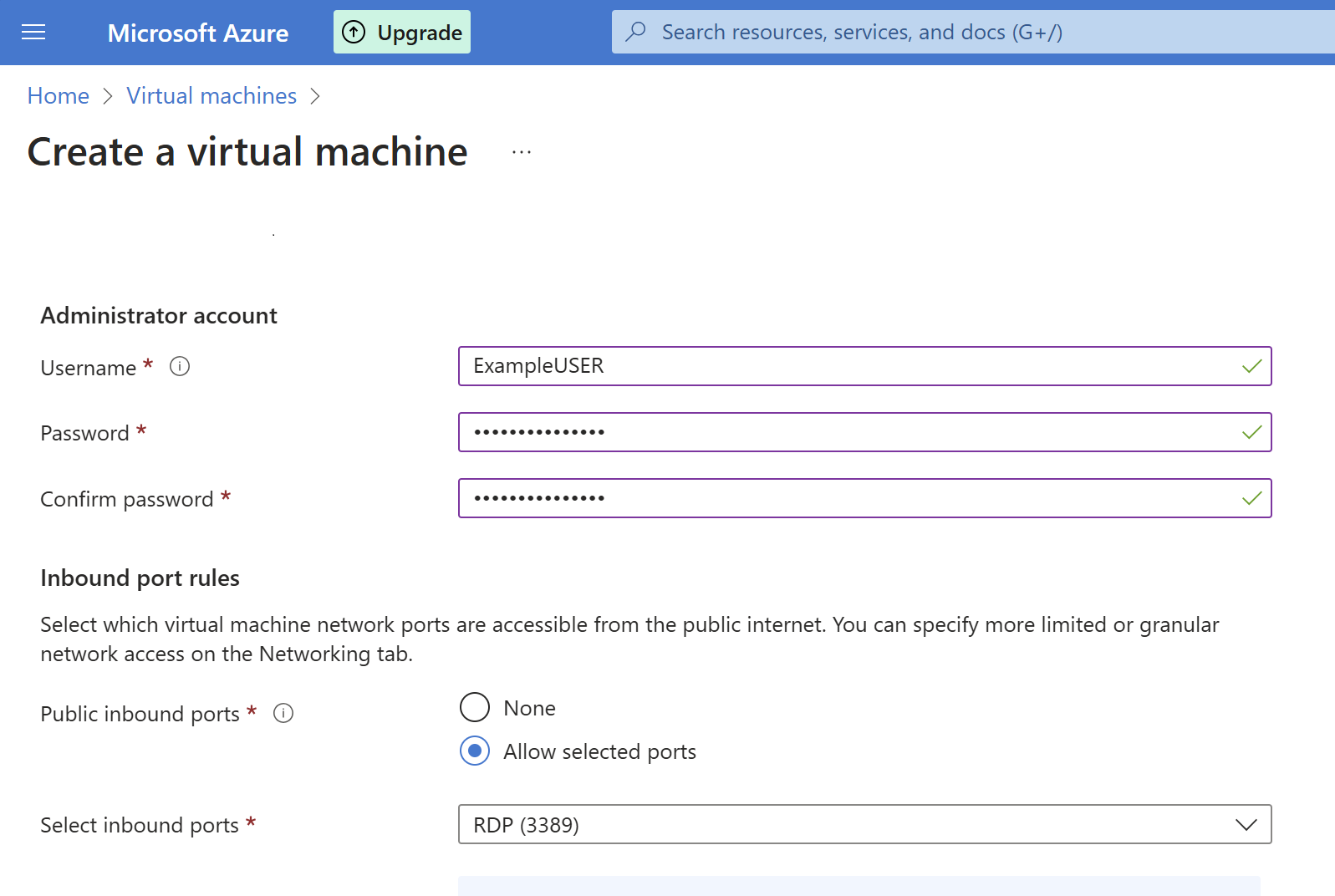Click the Username text field
Viewport: 1335px width, 896px height.
tap(836, 366)
